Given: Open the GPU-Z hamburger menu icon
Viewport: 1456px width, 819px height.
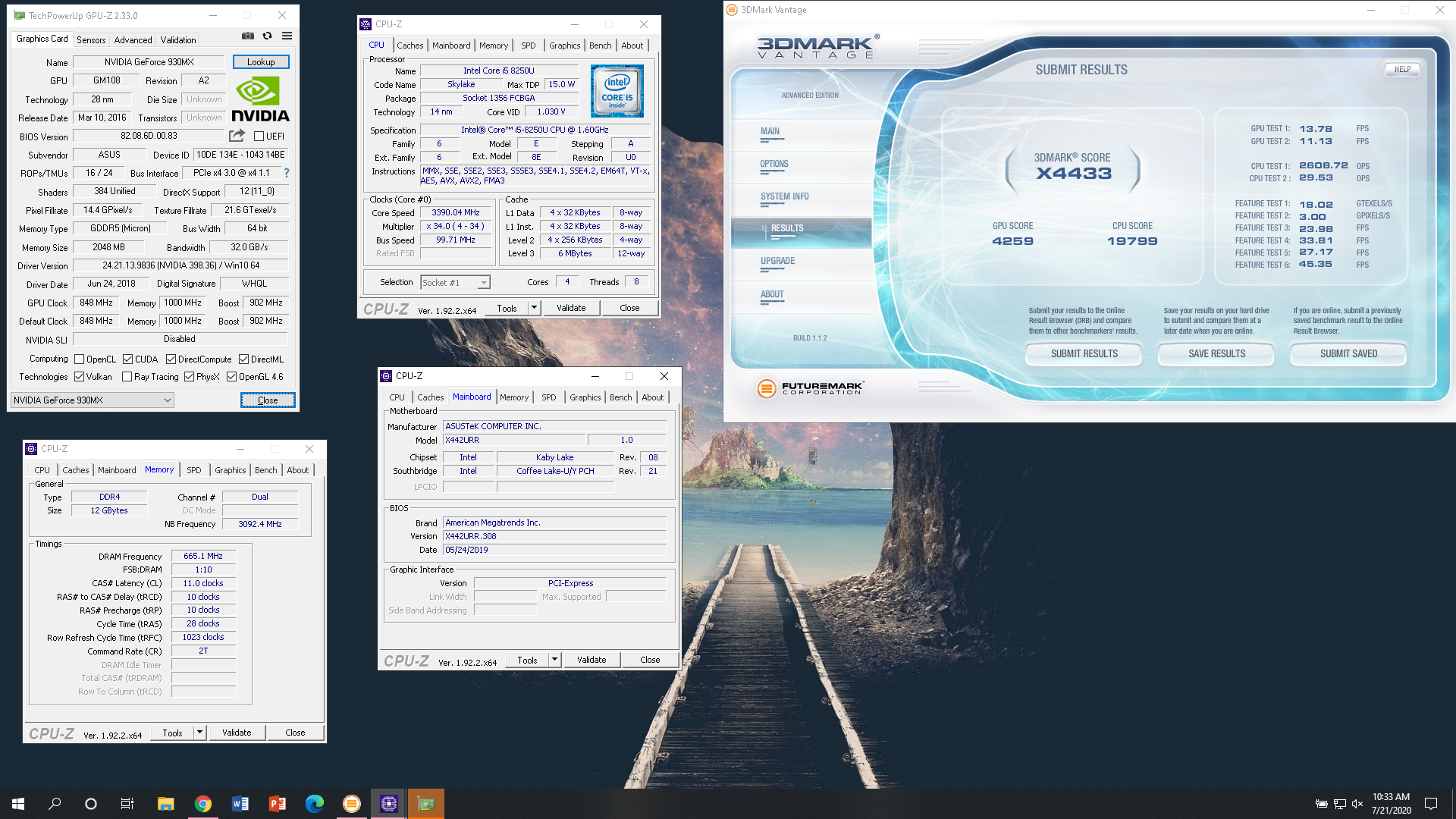Looking at the screenshot, I should click(287, 36).
